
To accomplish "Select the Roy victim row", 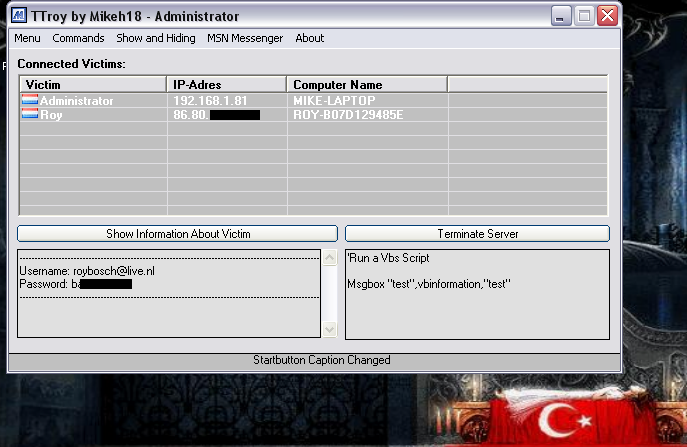I will tap(313, 115).
